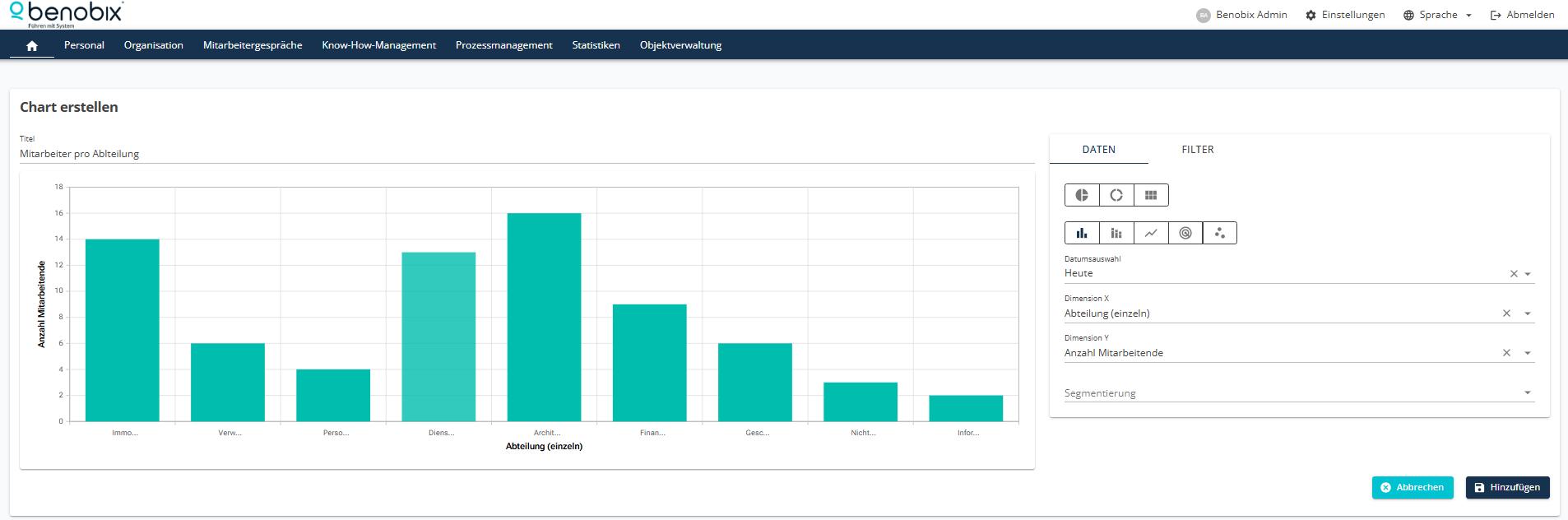Image resolution: width=1568 pixels, height=520 pixels.
Task: Clear the Datumsauswahl value Heute
Action: [1514, 274]
